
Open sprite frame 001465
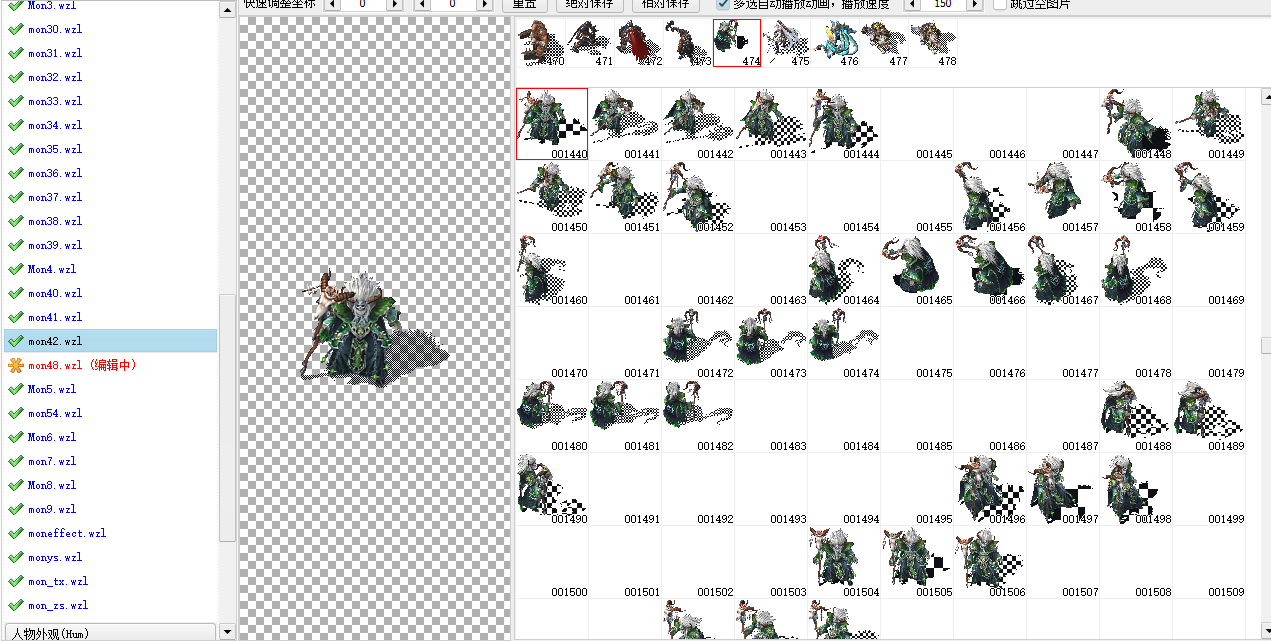[917, 270]
